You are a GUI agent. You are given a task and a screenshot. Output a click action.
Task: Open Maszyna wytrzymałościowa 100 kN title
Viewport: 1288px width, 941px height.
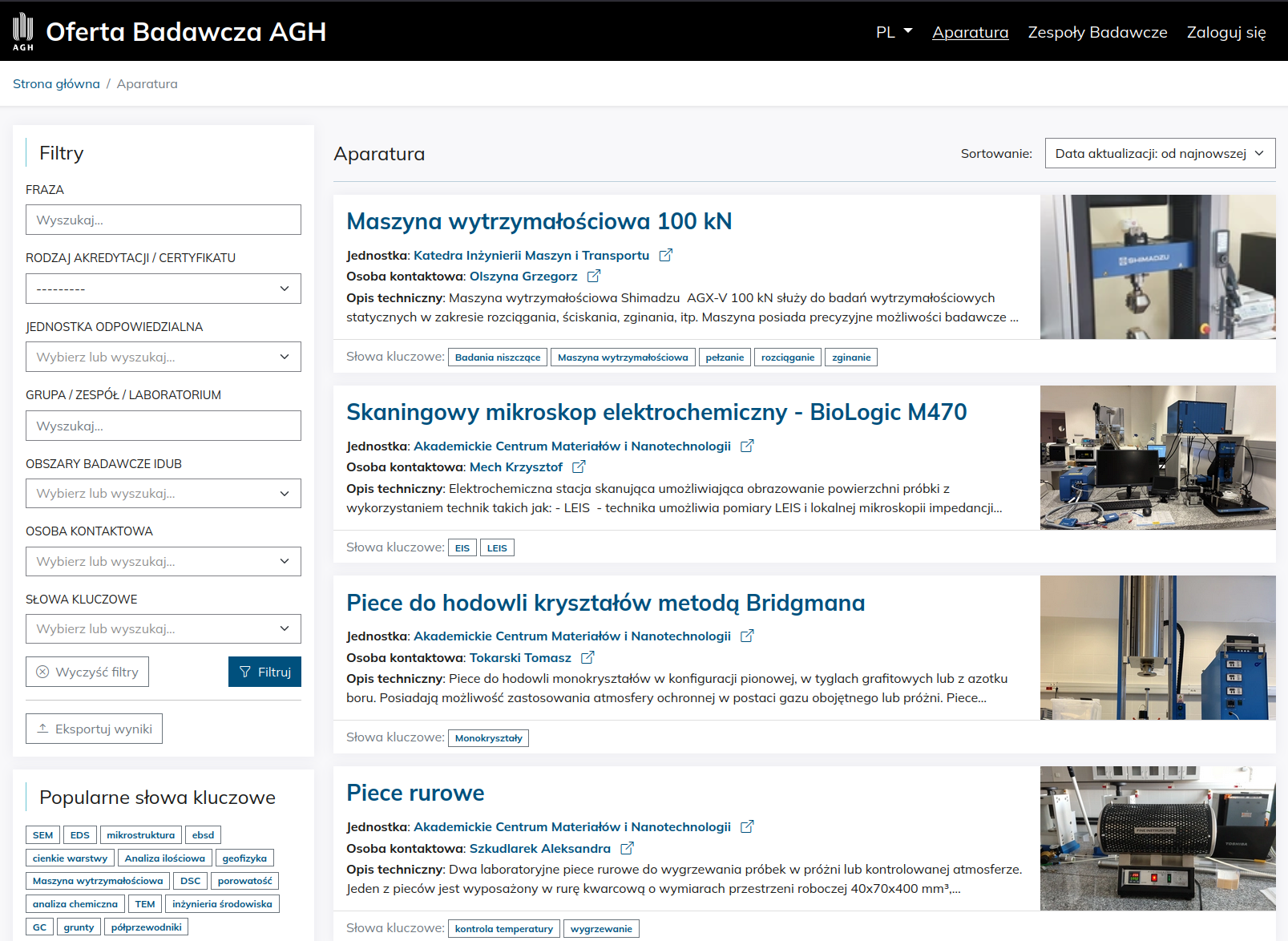[x=539, y=221]
